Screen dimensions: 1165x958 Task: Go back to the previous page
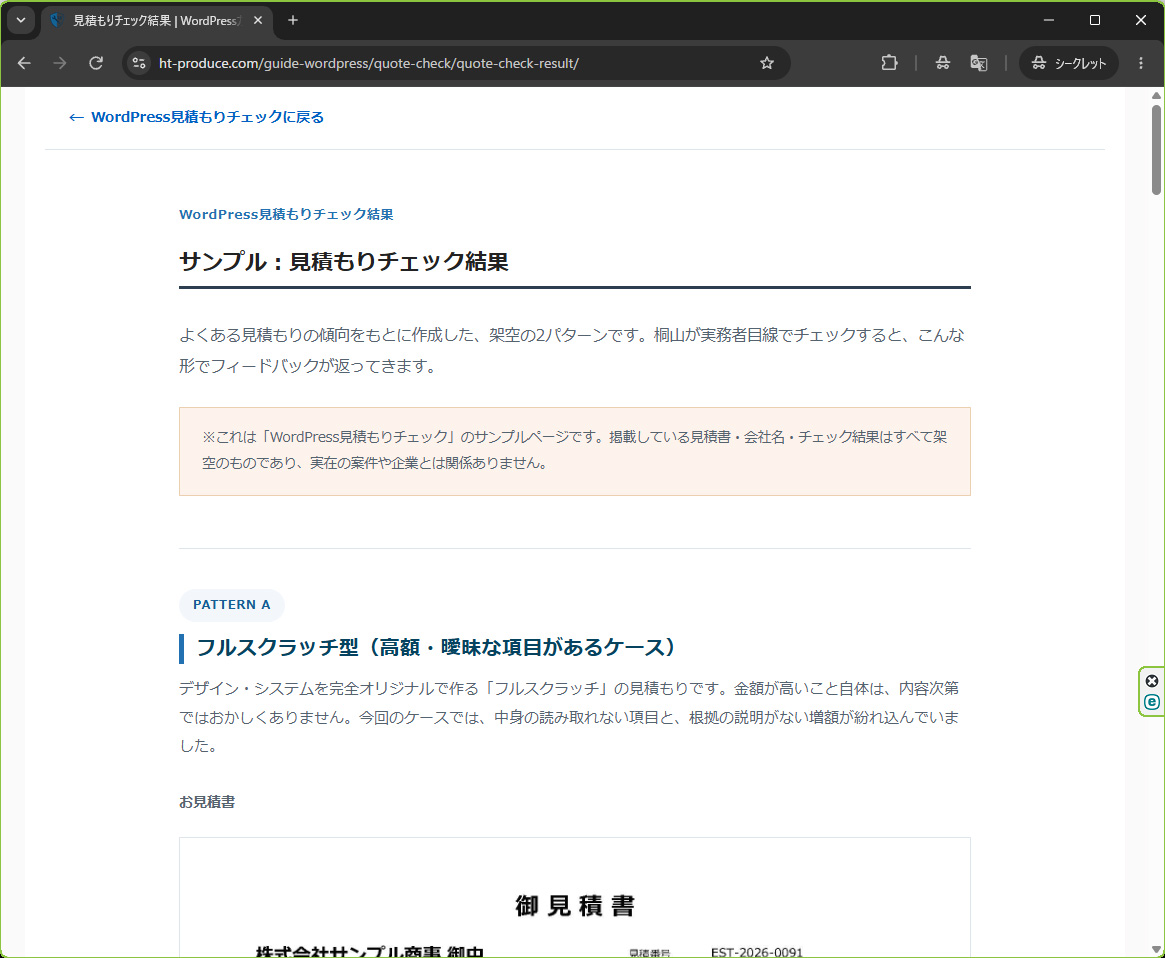pos(24,63)
